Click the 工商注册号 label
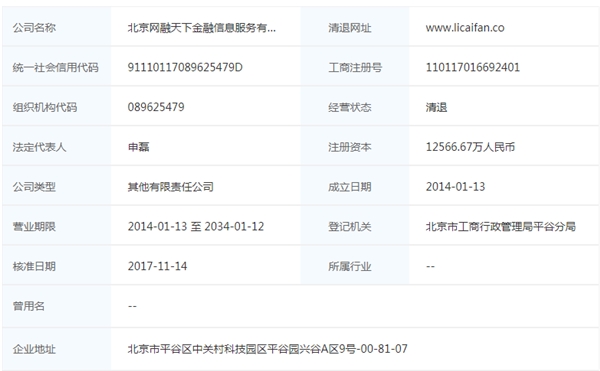Image resolution: width=600 pixels, height=371 pixels. point(355,67)
